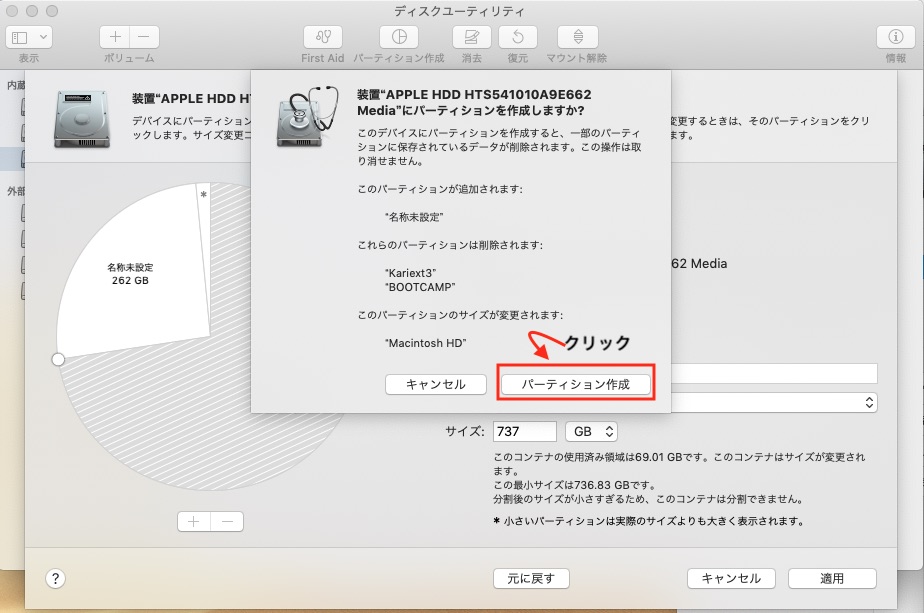
Task: Run First Aid from the toolbar
Action: tap(323, 37)
